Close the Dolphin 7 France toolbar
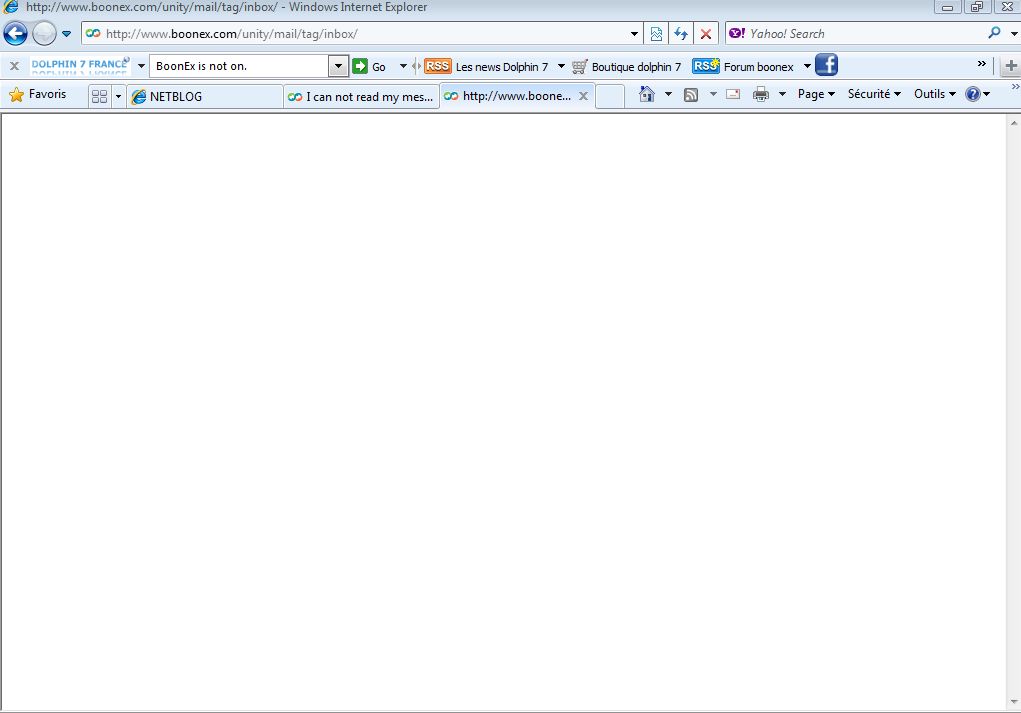The image size is (1021, 713). 14,66
